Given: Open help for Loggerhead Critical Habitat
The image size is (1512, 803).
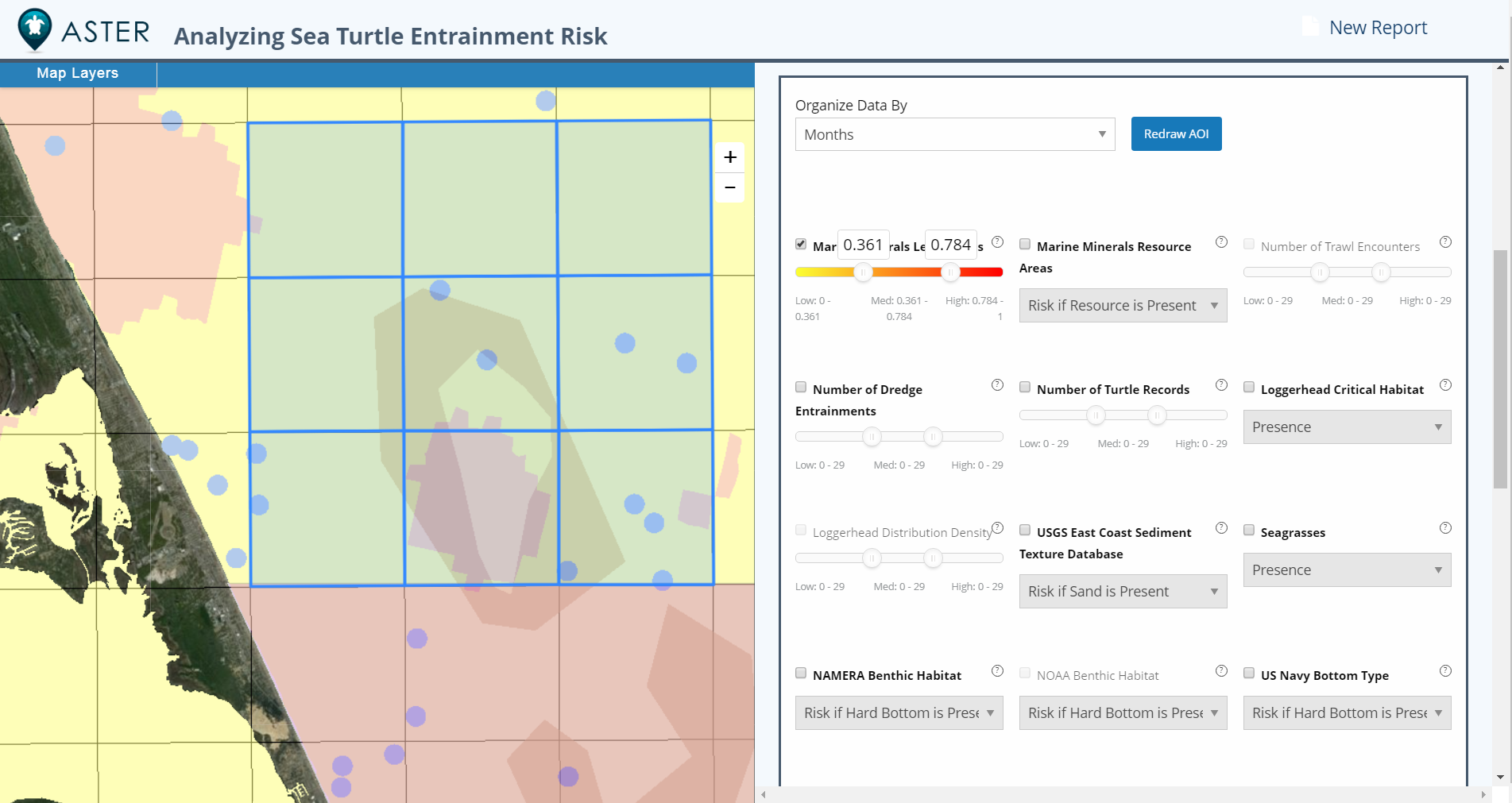Looking at the screenshot, I should click(1446, 385).
